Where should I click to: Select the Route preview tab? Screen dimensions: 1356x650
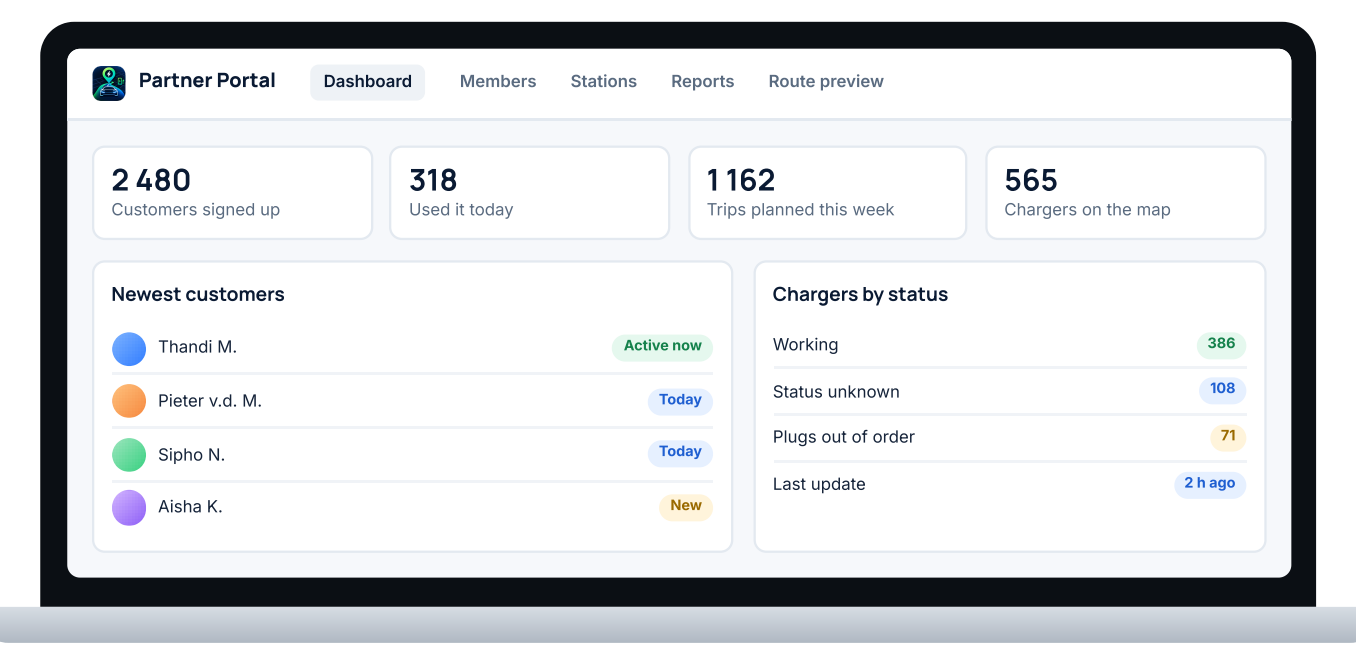pos(826,82)
